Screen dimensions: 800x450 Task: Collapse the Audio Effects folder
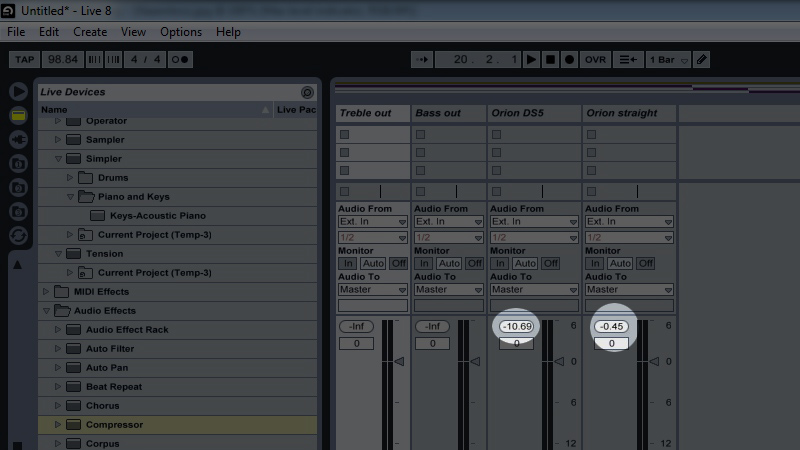pyautogui.click(x=45, y=310)
